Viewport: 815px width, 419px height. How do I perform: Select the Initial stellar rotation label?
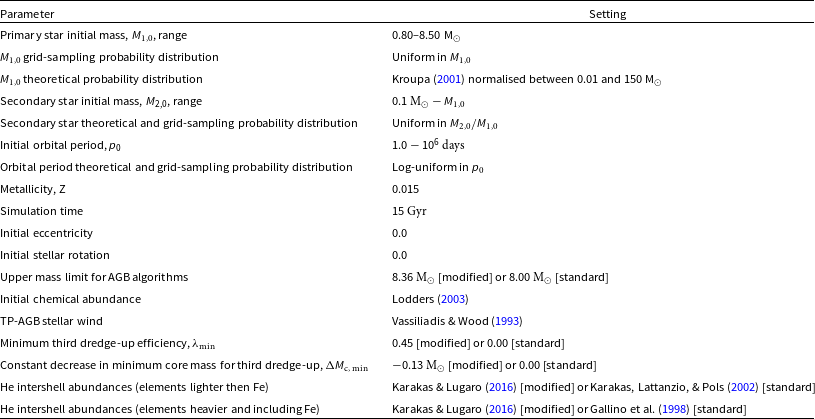click(59, 255)
